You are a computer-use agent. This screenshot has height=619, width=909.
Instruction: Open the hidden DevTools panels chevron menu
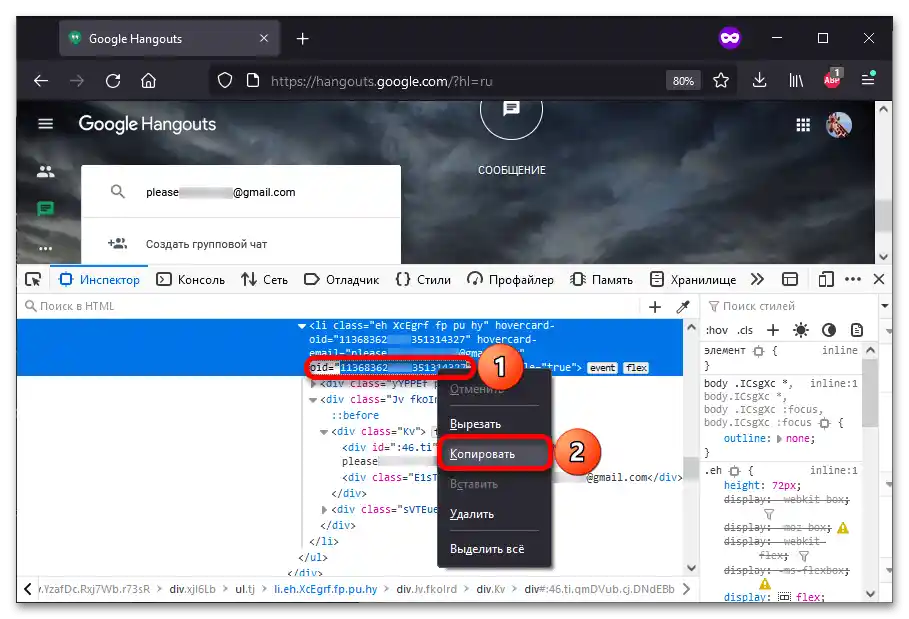(x=758, y=279)
